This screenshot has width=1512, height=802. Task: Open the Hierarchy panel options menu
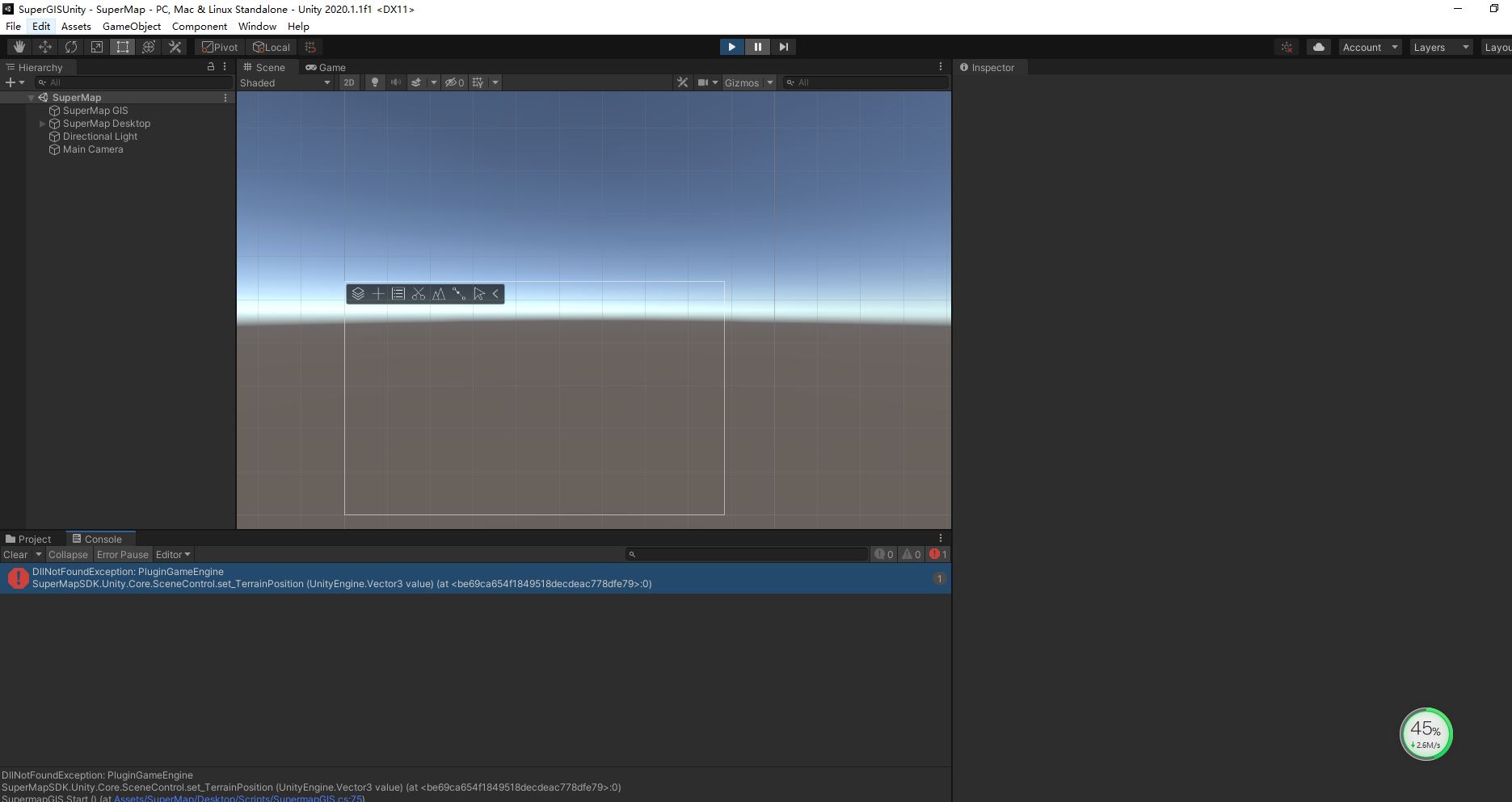point(225,67)
